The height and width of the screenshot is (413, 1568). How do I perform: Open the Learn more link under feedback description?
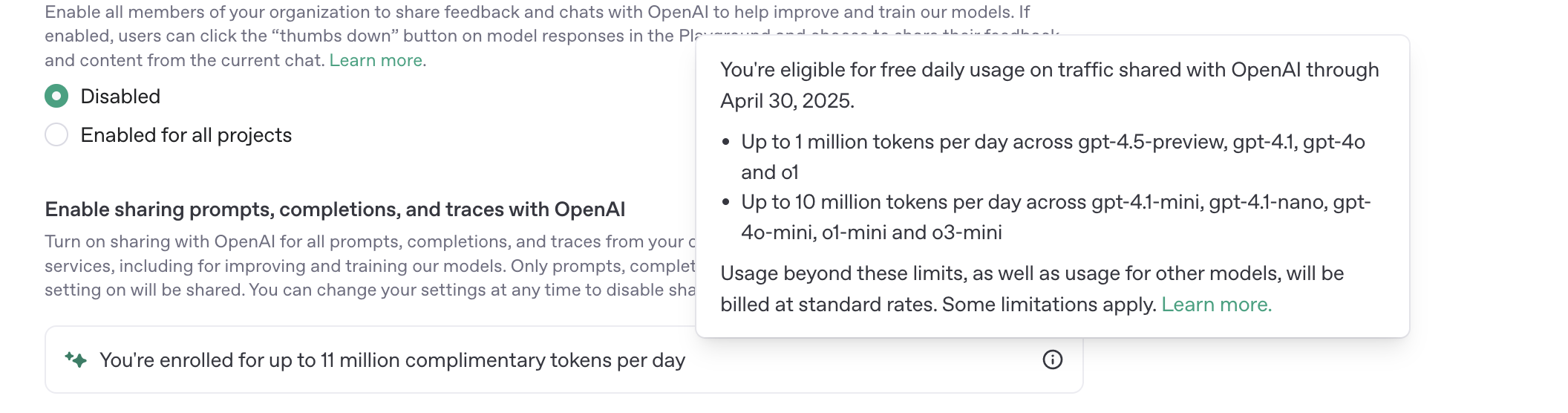coord(378,60)
